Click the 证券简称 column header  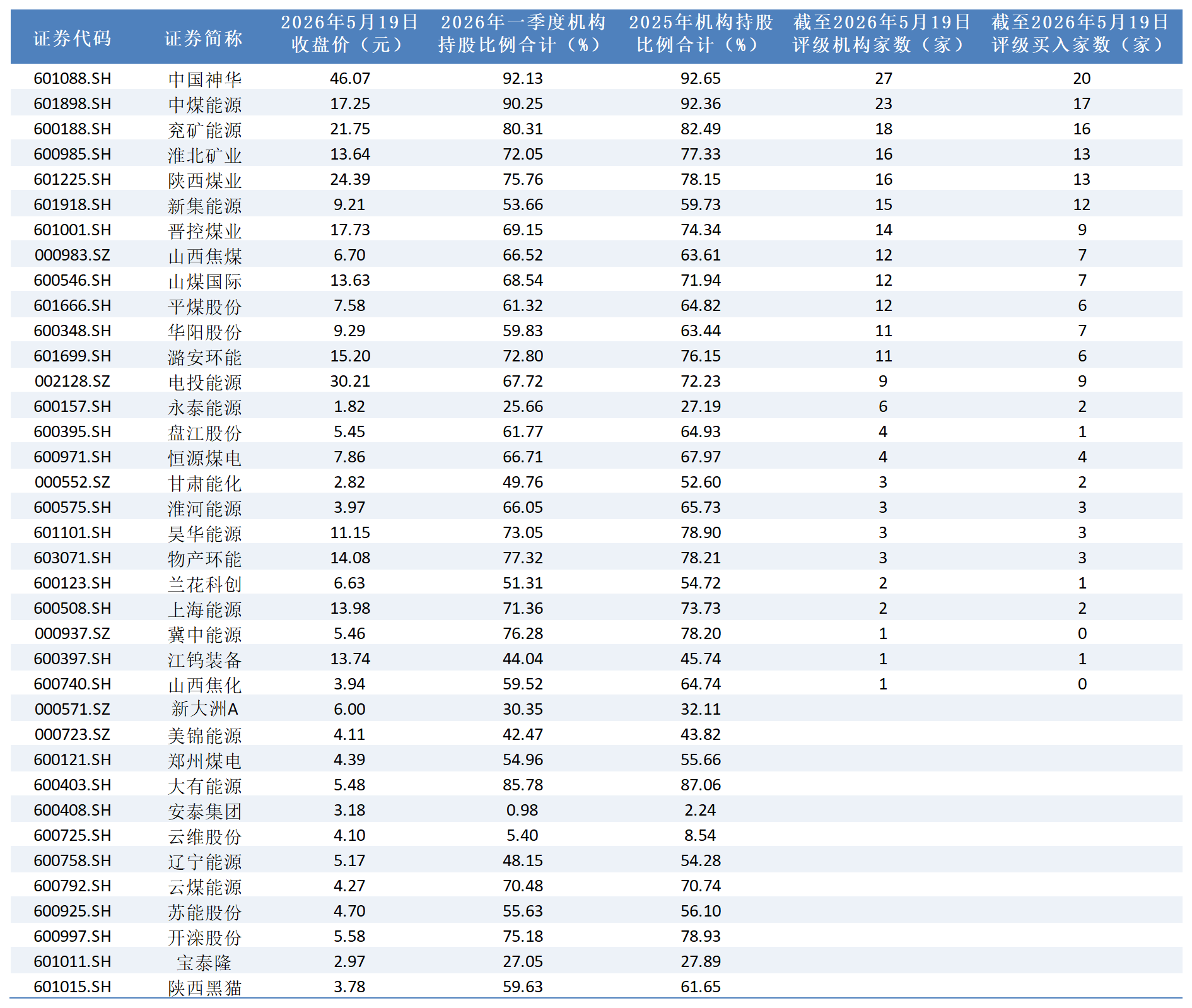click(204, 38)
